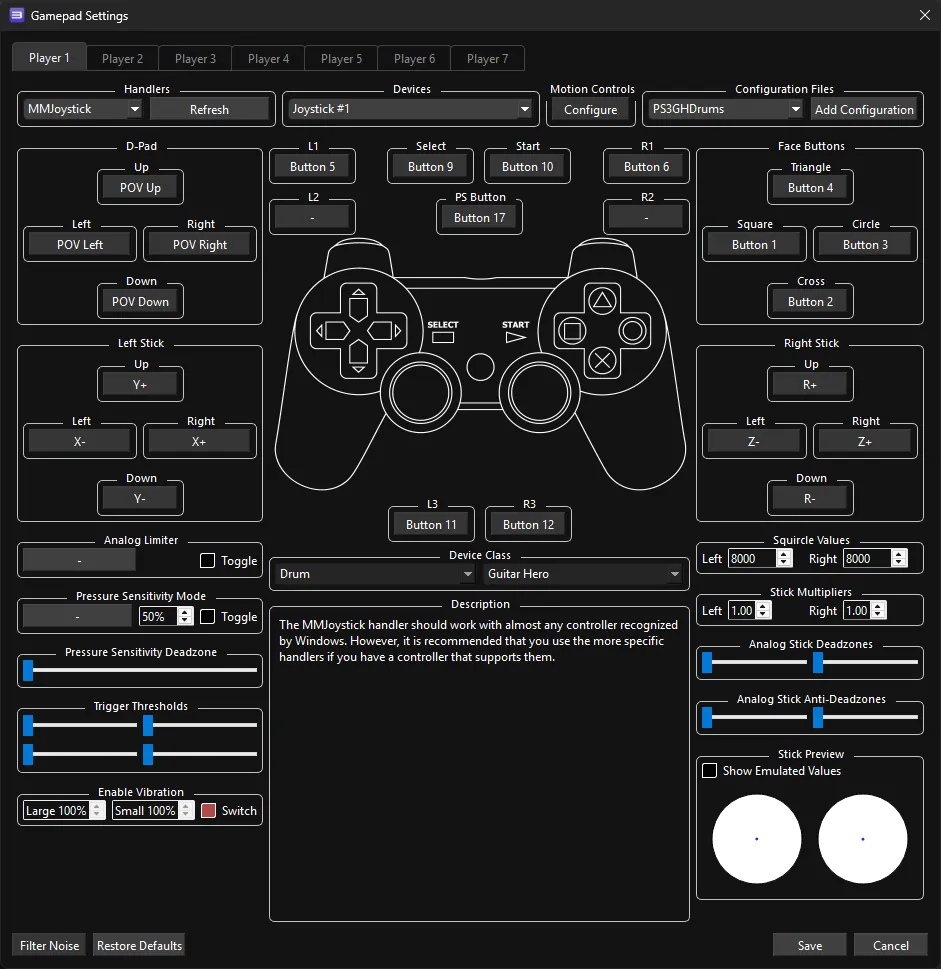Click the RPCS3 app icon in title bar

point(17,16)
